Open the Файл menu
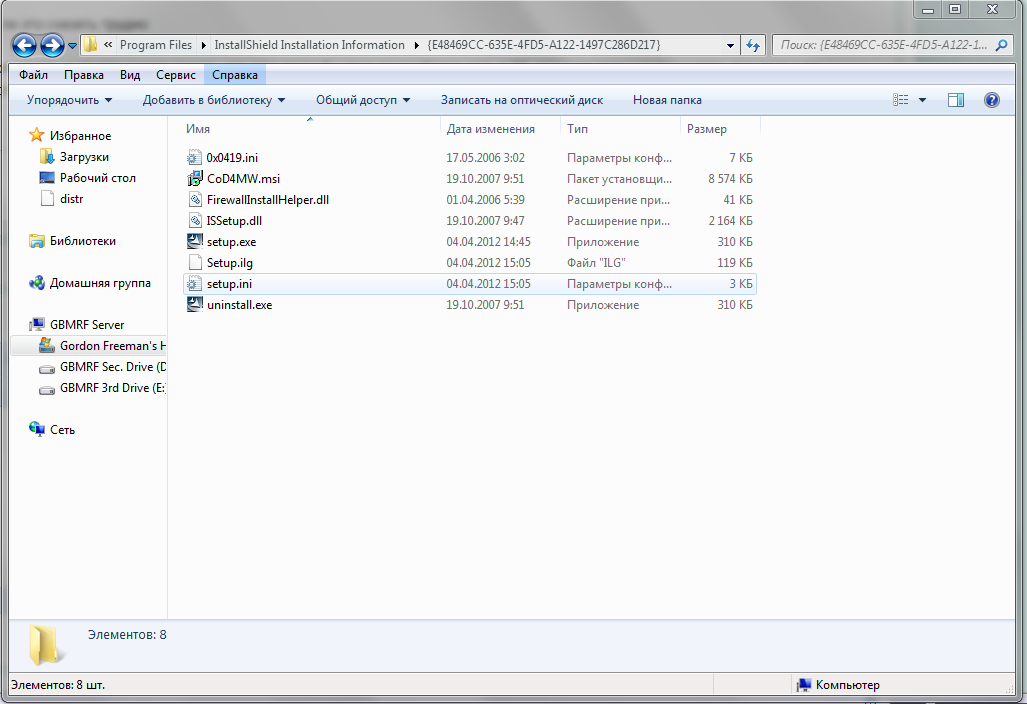1027x704 pixels. click(33, 75)
